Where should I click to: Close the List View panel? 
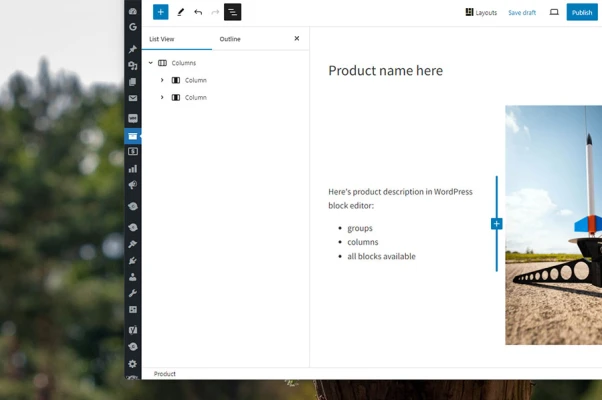tap(297, 38)
